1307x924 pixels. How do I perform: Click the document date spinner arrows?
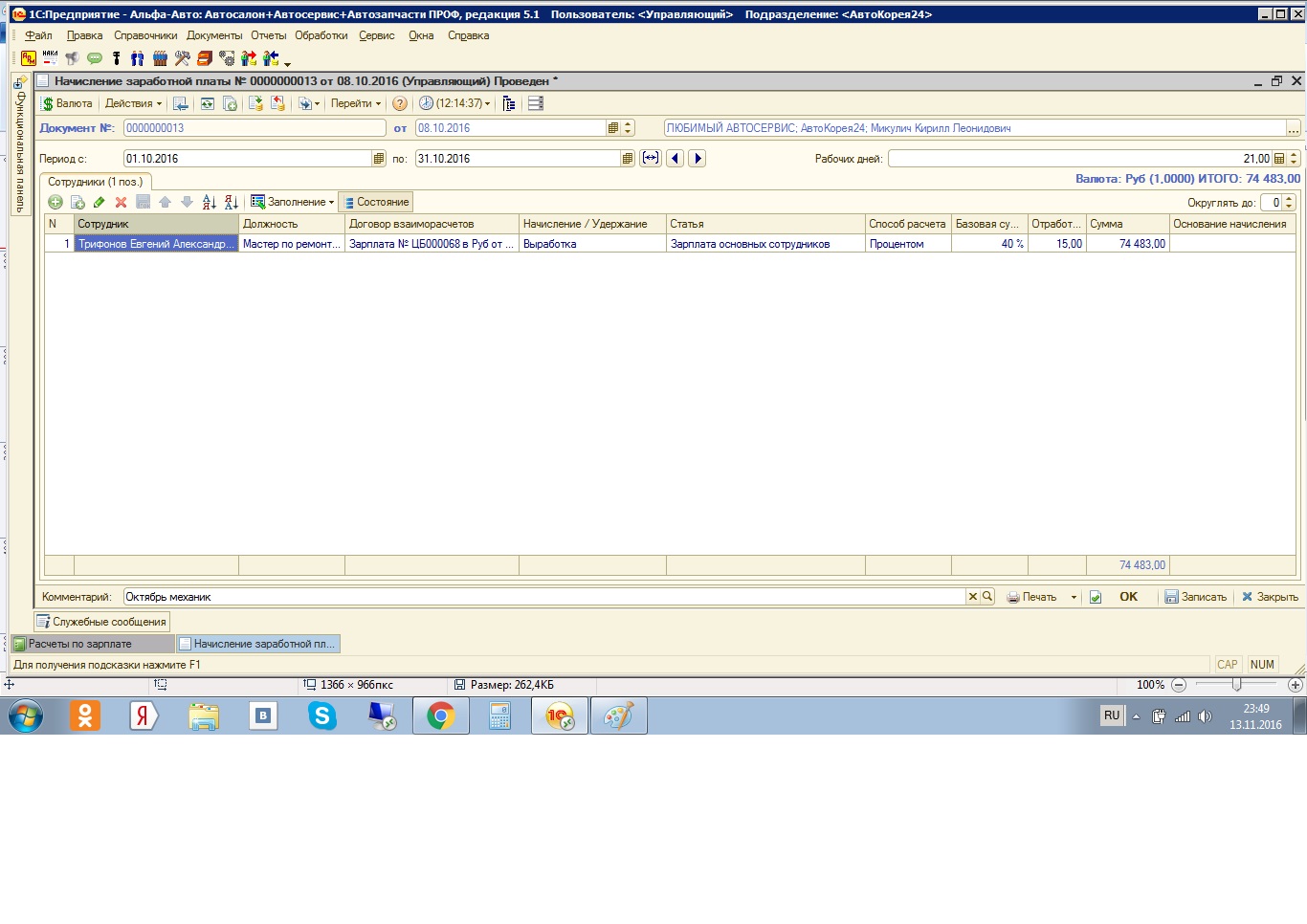[628, 128]
